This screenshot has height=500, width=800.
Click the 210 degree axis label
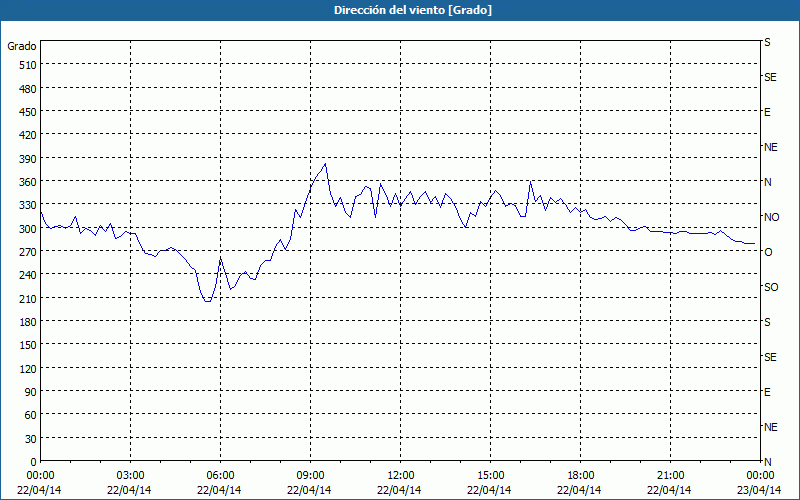tap(28, 298)
